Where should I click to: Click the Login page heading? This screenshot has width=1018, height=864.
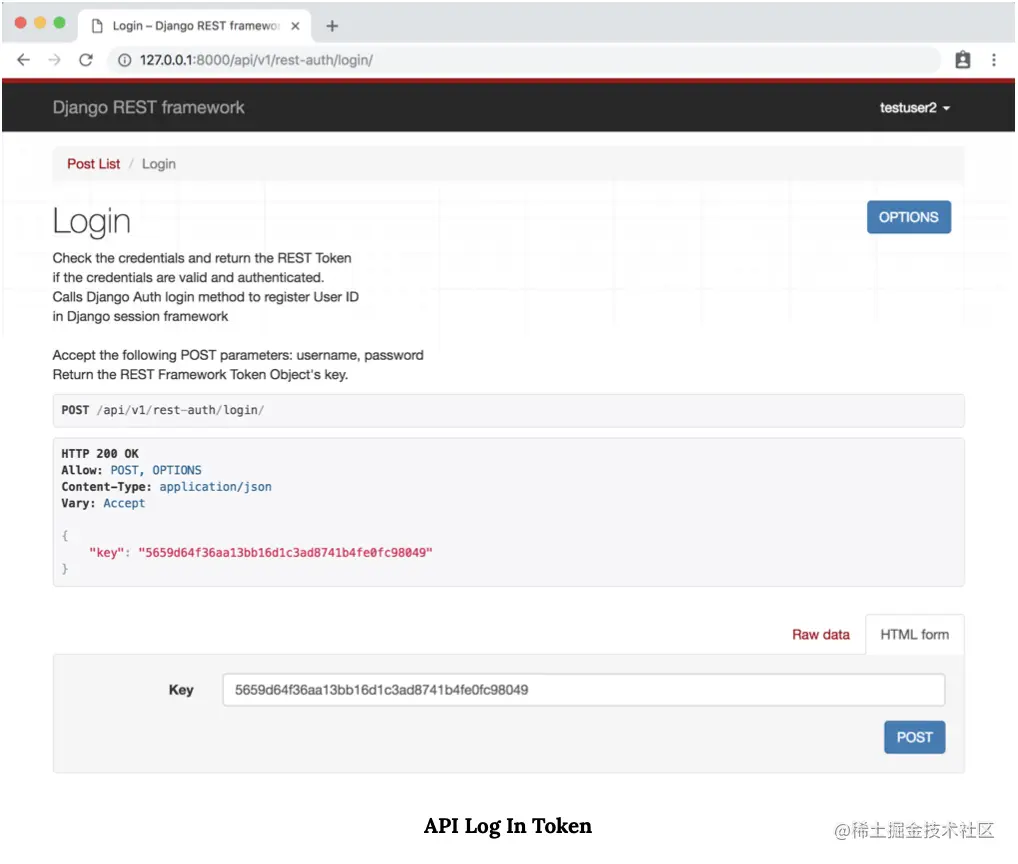pos(92,221)
